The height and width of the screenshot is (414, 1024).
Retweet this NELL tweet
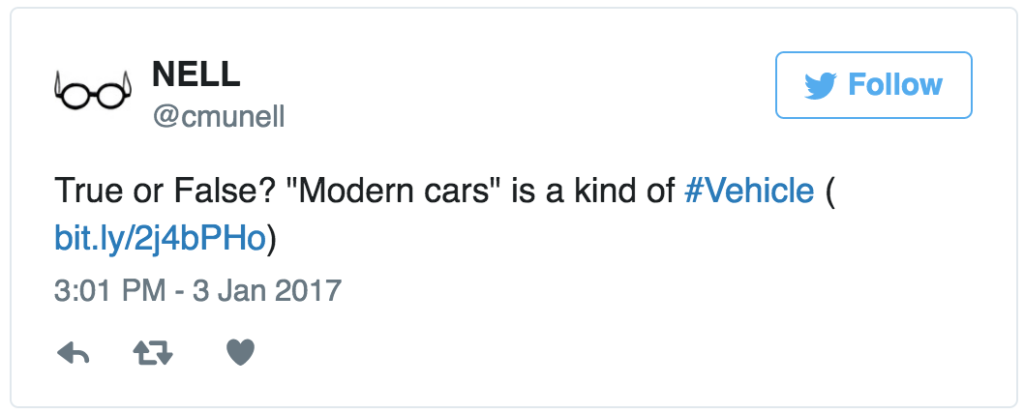pos(153,354)
